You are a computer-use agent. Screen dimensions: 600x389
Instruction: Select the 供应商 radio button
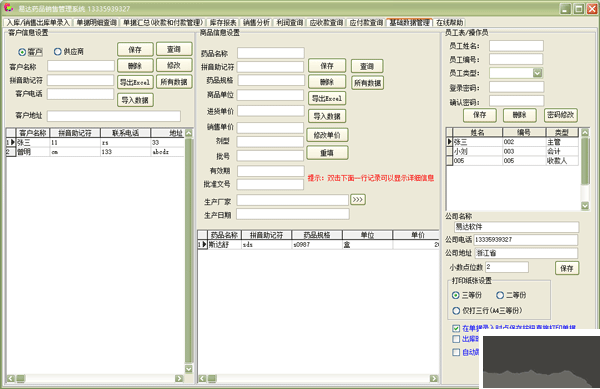57,51
